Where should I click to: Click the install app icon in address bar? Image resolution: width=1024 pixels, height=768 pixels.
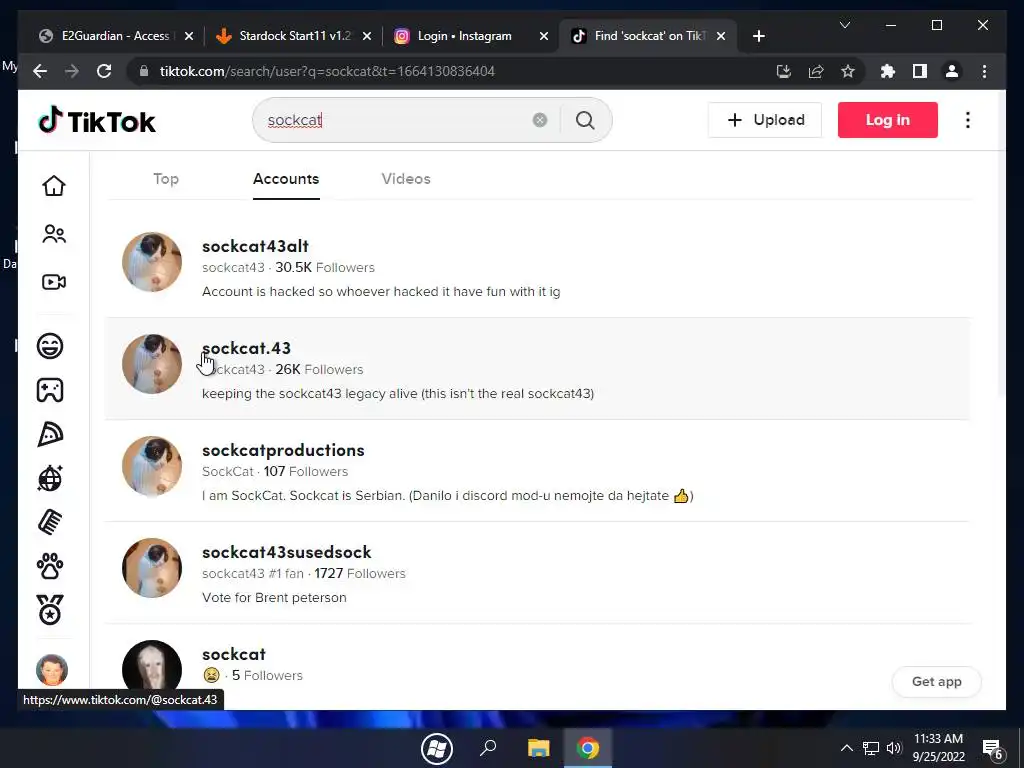pyautogui.click(x=784, y=71)
